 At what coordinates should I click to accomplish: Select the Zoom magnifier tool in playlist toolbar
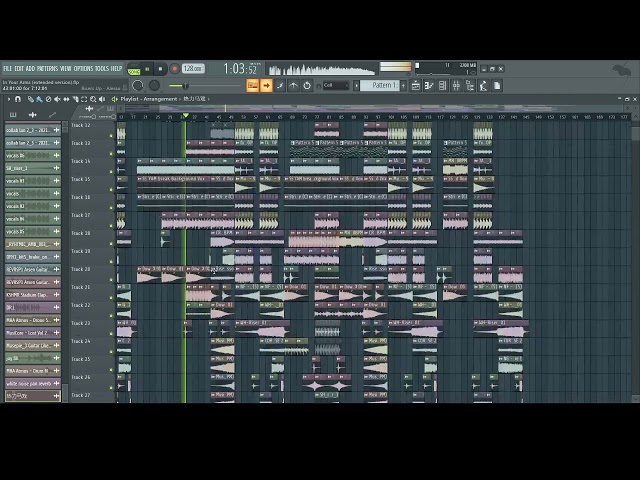93,99
